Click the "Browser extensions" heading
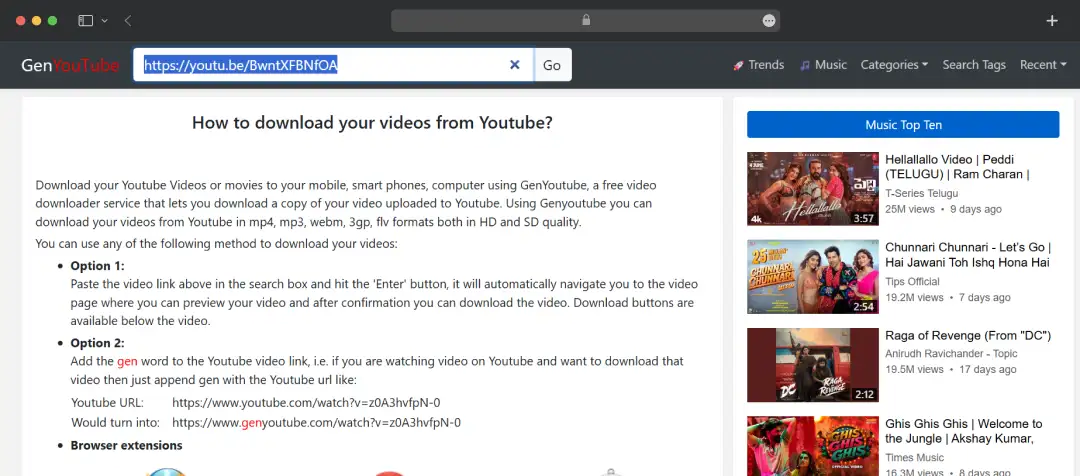The image size is (1080, 476). tap(126, 445)
